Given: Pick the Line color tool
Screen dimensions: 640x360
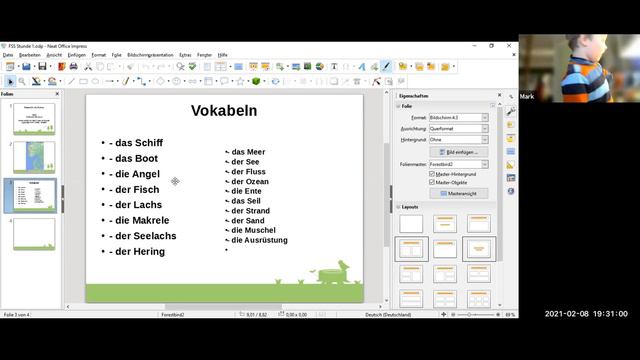Looking at the screenshot, I should pyautogui.click(x=36, y=82).
